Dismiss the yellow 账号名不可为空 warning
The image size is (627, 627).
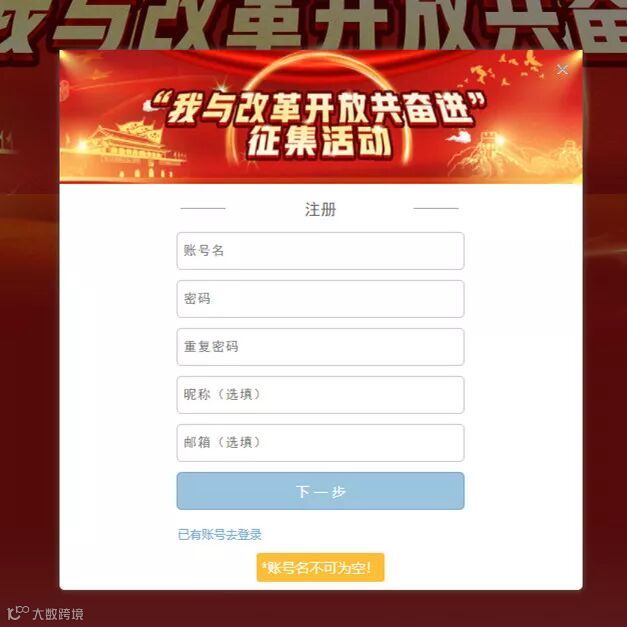tap(320, 567)
